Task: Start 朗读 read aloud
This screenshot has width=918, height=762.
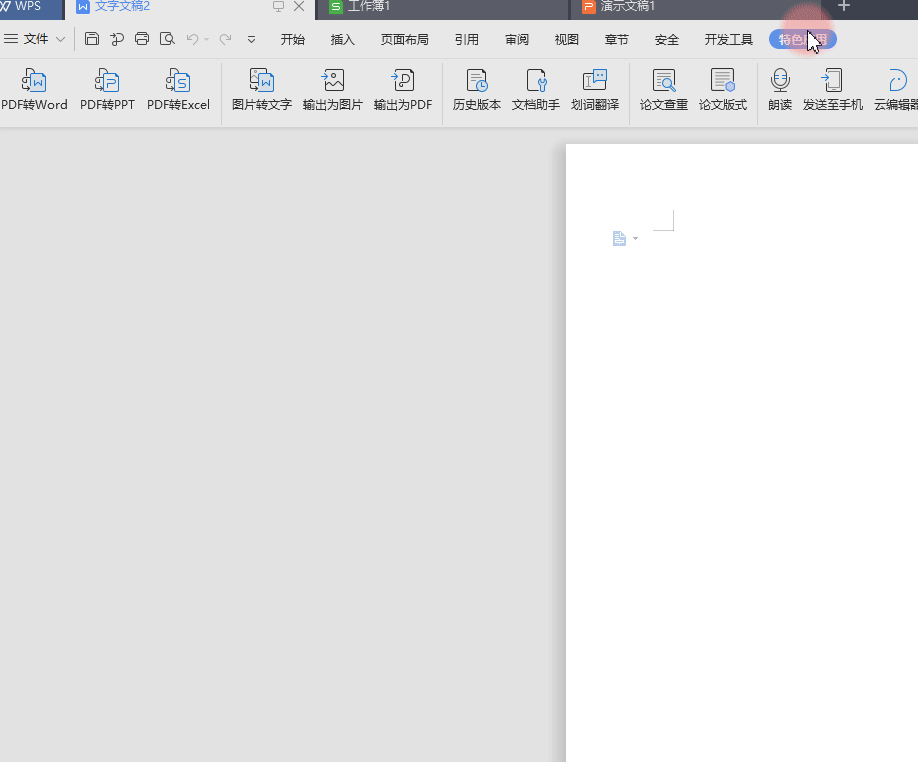Action: tap(780, 91)
